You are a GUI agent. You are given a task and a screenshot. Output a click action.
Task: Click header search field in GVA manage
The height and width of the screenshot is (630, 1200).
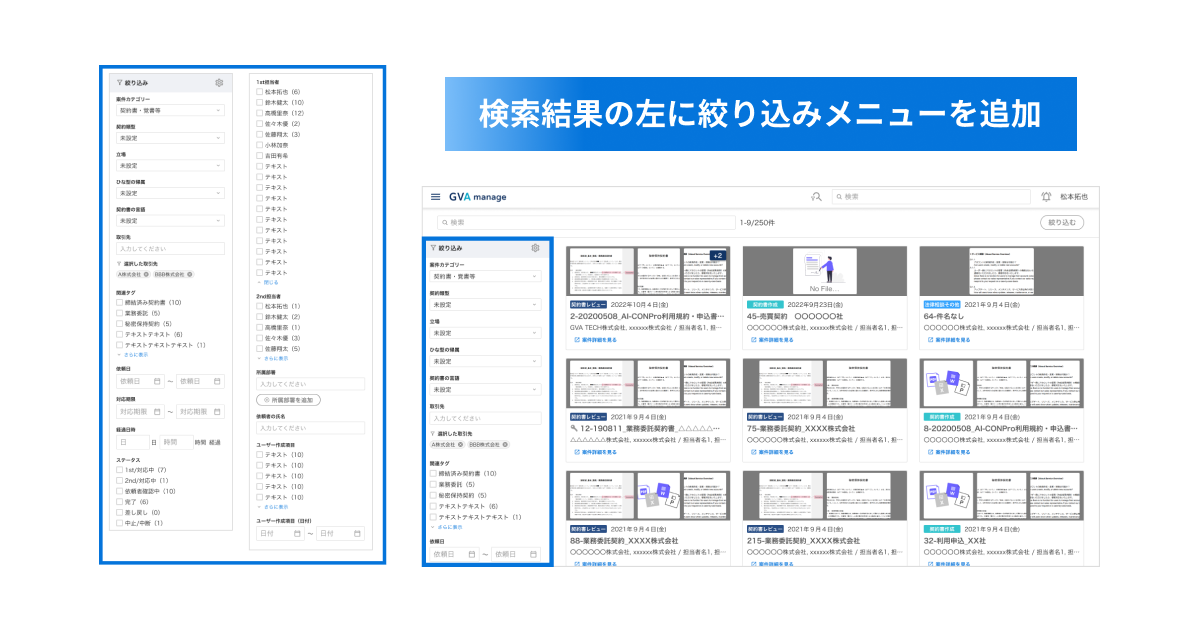930,197
